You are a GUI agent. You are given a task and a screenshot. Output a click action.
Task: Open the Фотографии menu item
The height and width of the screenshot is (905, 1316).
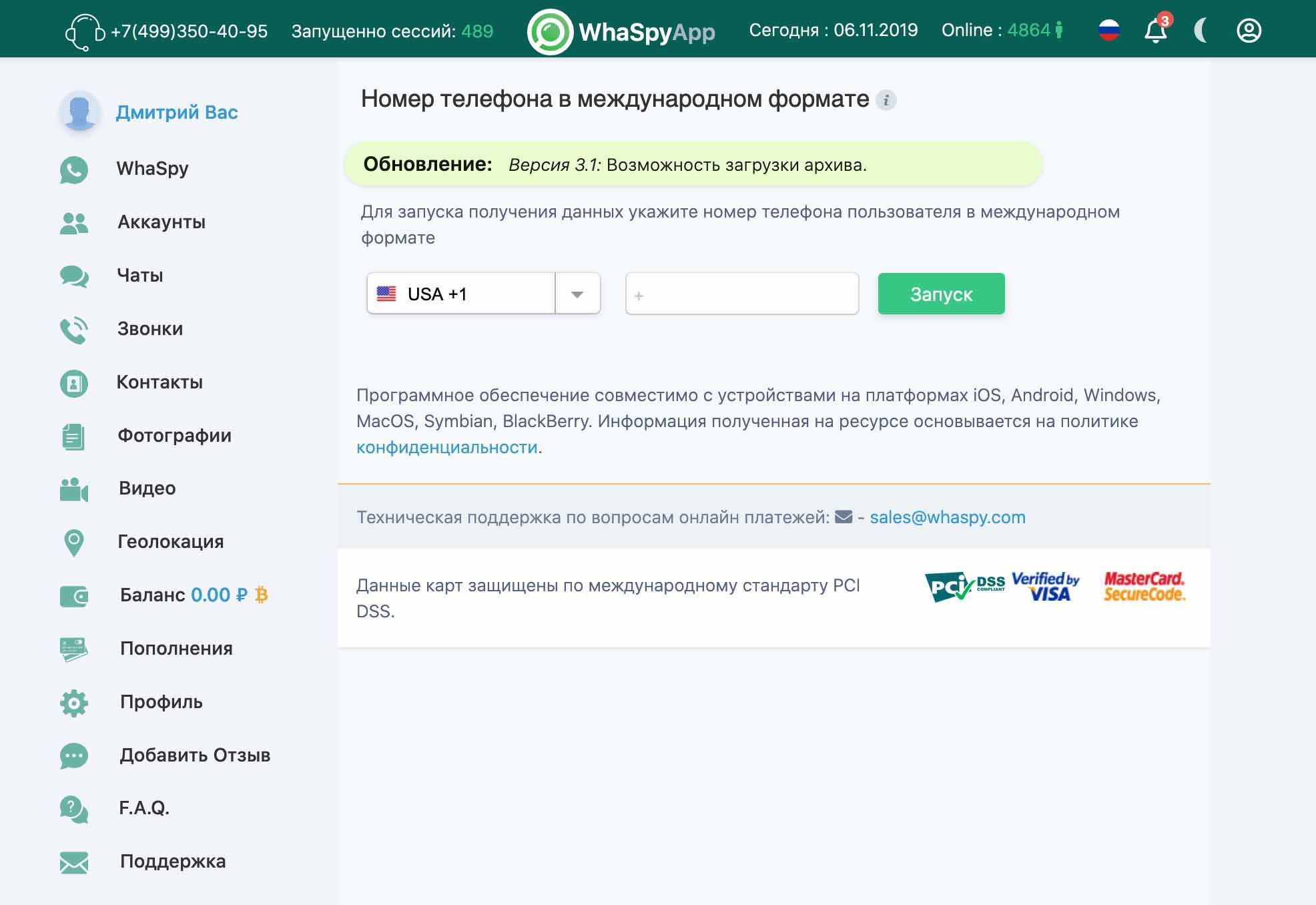(175, 436)
